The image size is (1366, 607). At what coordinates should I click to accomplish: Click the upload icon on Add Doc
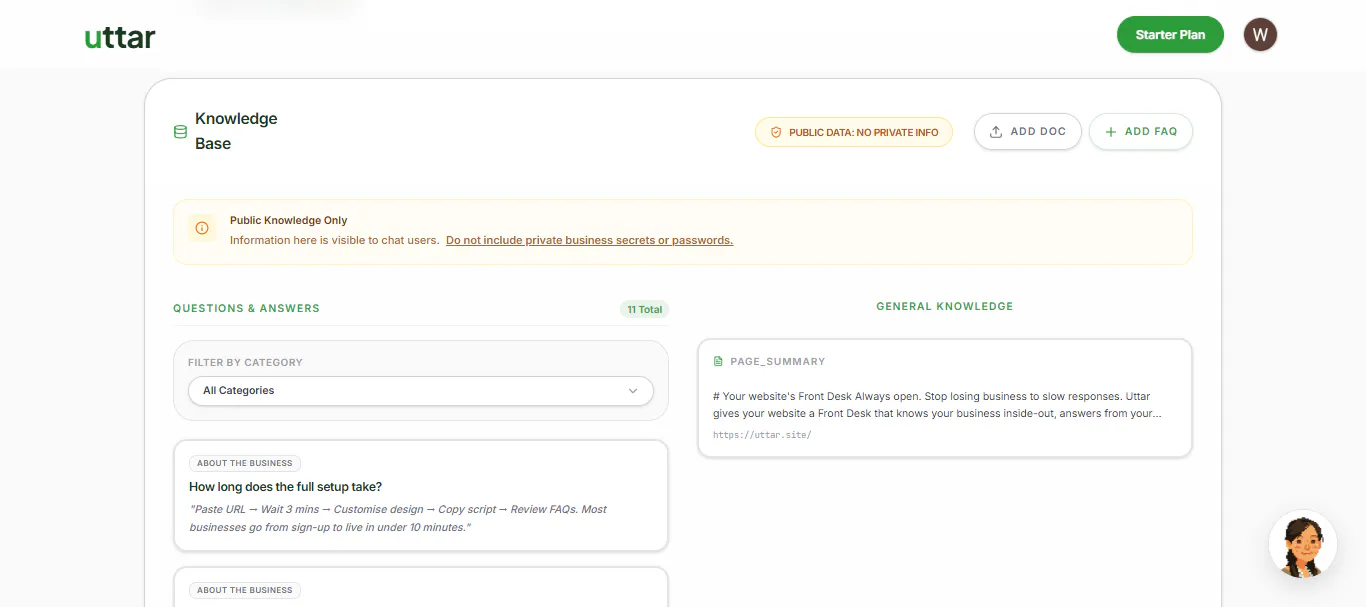(x=995, y=132)
